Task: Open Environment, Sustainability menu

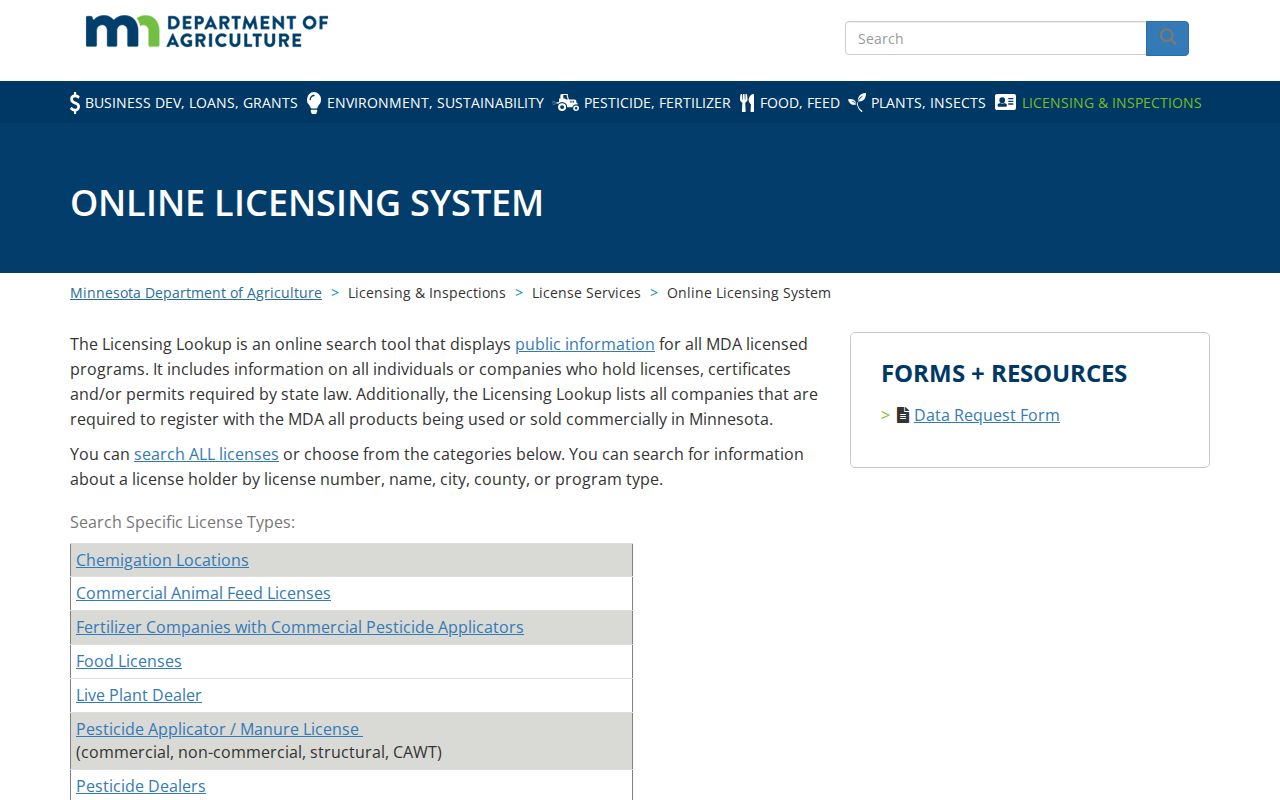Action: [x=435, y=102]
